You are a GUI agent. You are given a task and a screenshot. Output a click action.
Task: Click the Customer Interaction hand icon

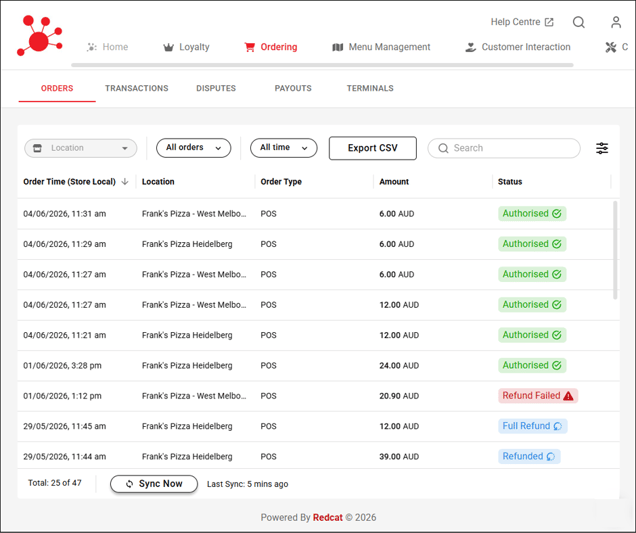coord(471,47)
